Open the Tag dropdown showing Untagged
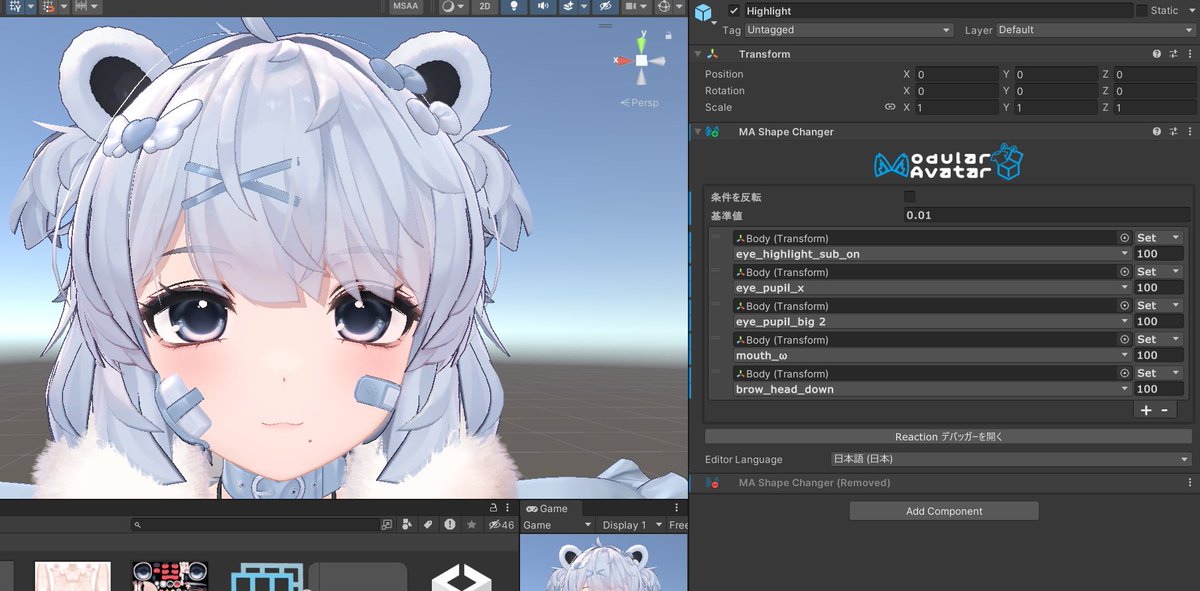 coord(848,30)
